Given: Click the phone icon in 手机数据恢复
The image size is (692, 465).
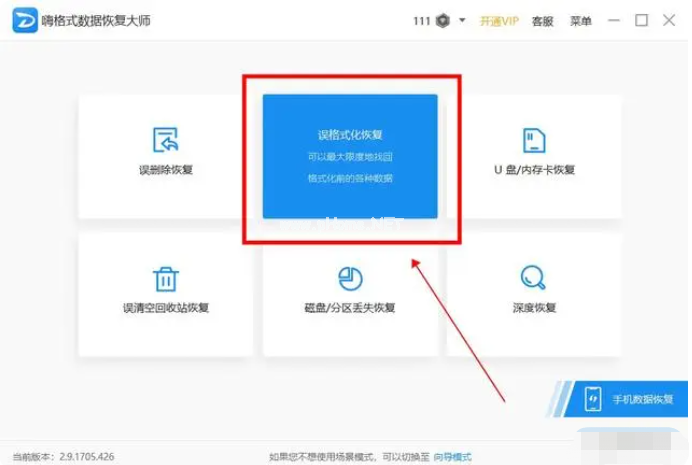Looking at the screenshot, I should (593, 399).
